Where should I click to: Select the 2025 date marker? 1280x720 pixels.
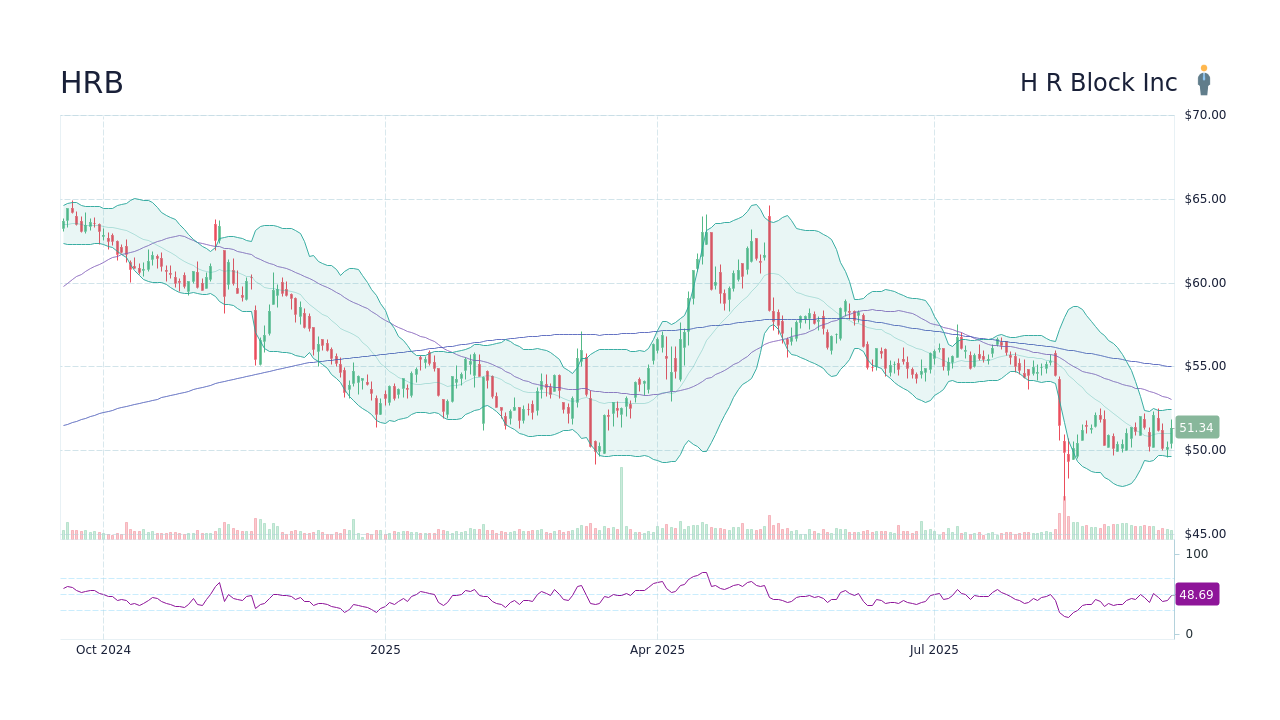click(x=385, y=650)
